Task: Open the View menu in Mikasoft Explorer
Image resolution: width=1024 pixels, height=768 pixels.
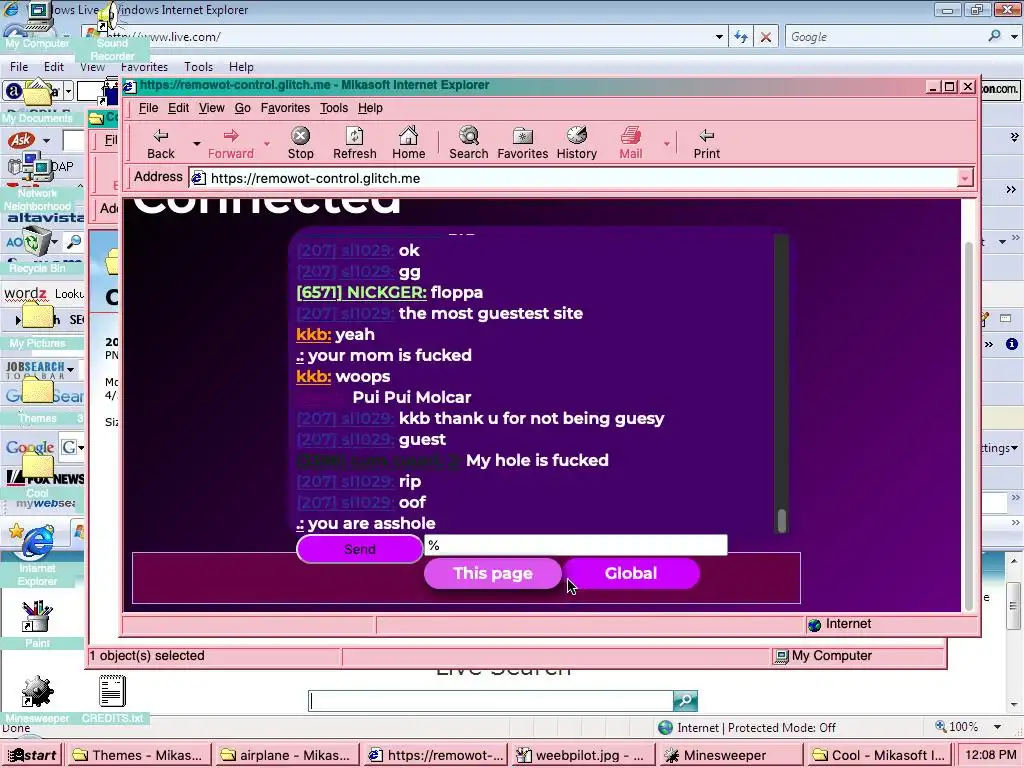Action: pyautogui.click(x=212, y=108)
